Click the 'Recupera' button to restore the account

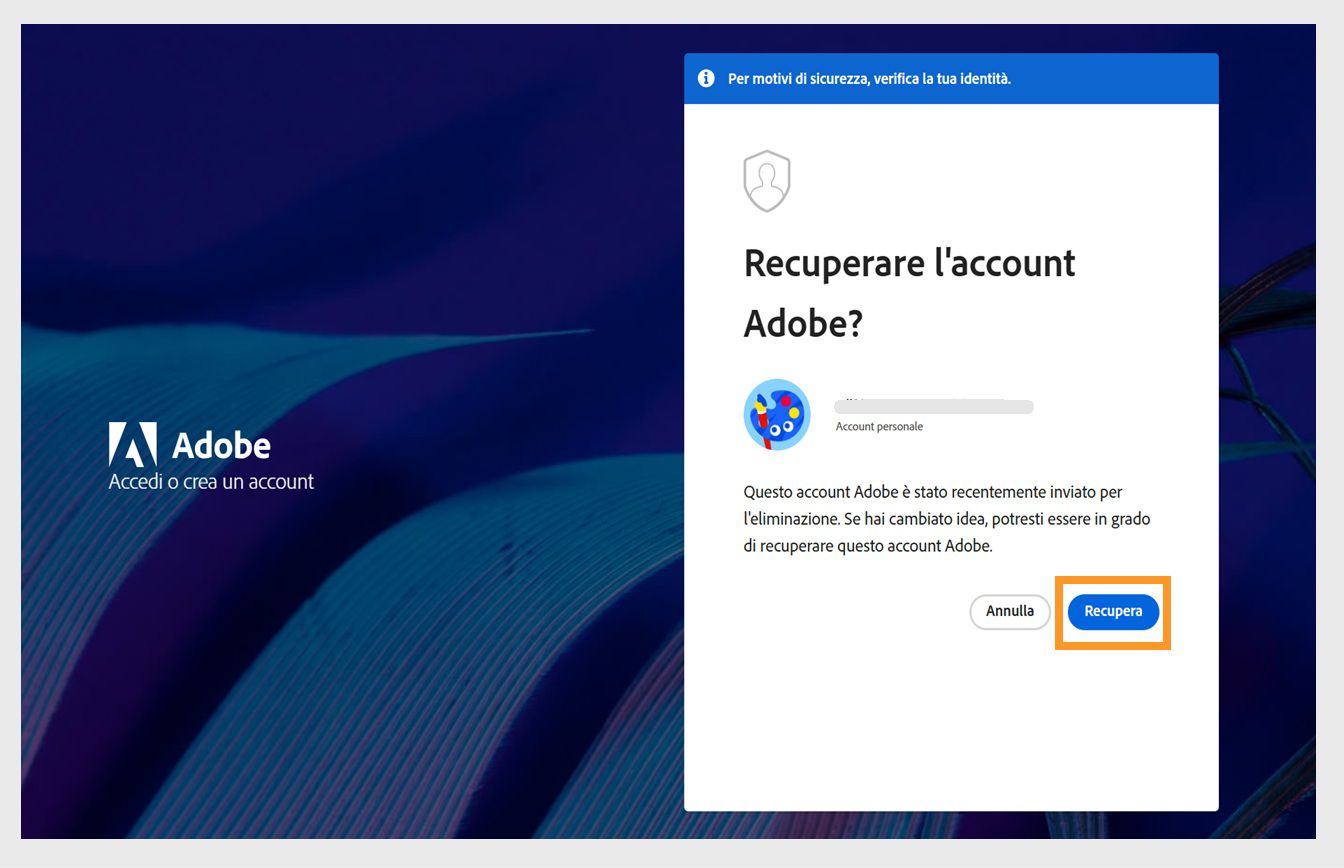click(x=1113, y=611)
